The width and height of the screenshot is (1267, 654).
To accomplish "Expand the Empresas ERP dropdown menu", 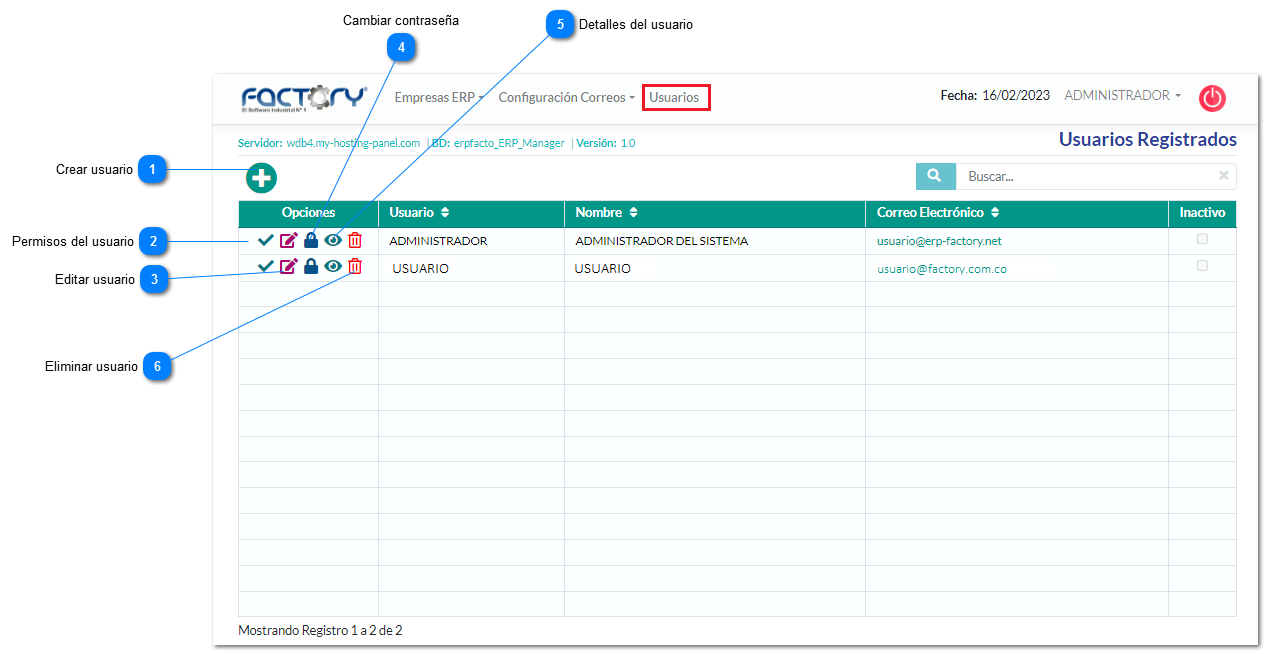I will coord(439,97).
